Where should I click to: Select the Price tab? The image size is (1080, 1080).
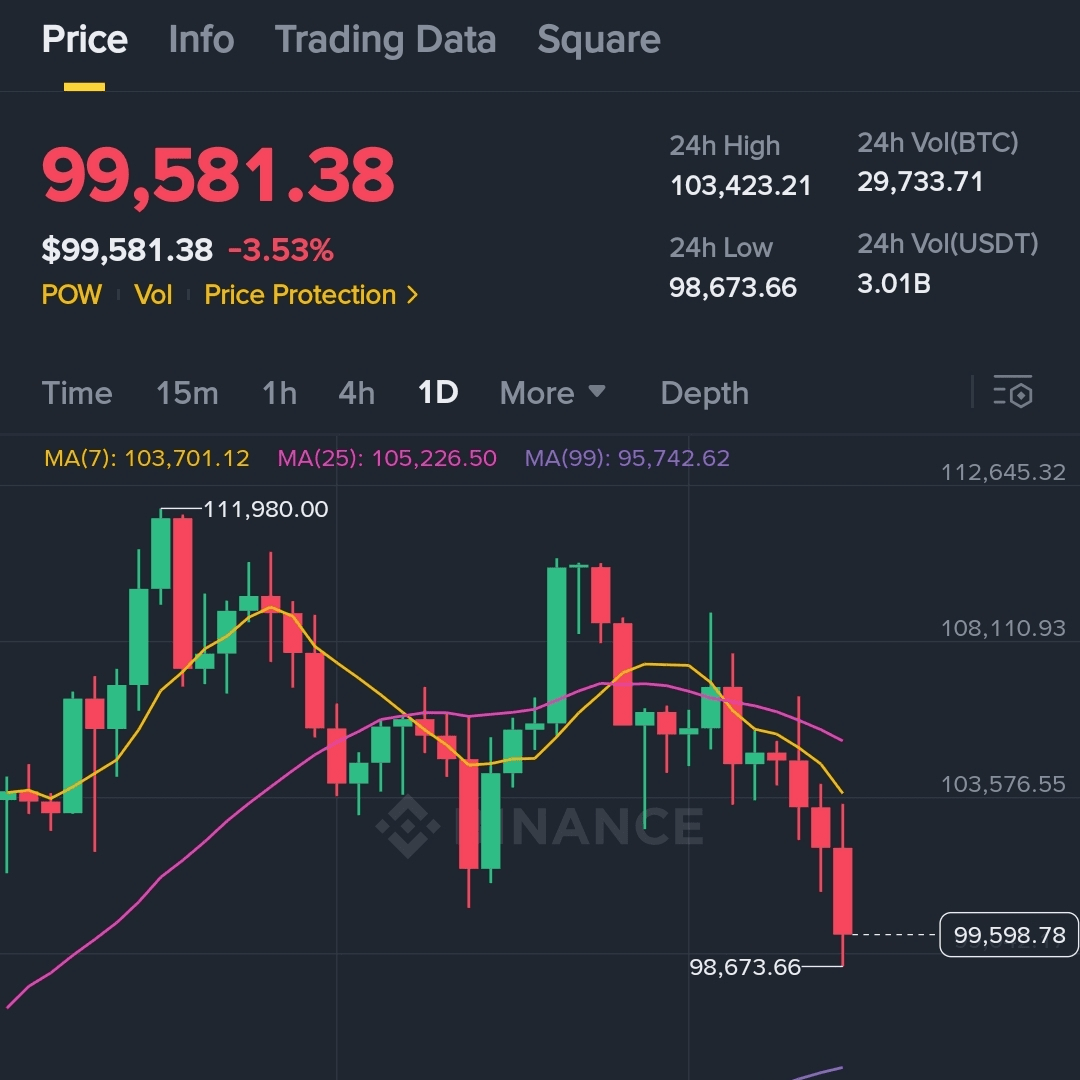[x=84, y=40]
